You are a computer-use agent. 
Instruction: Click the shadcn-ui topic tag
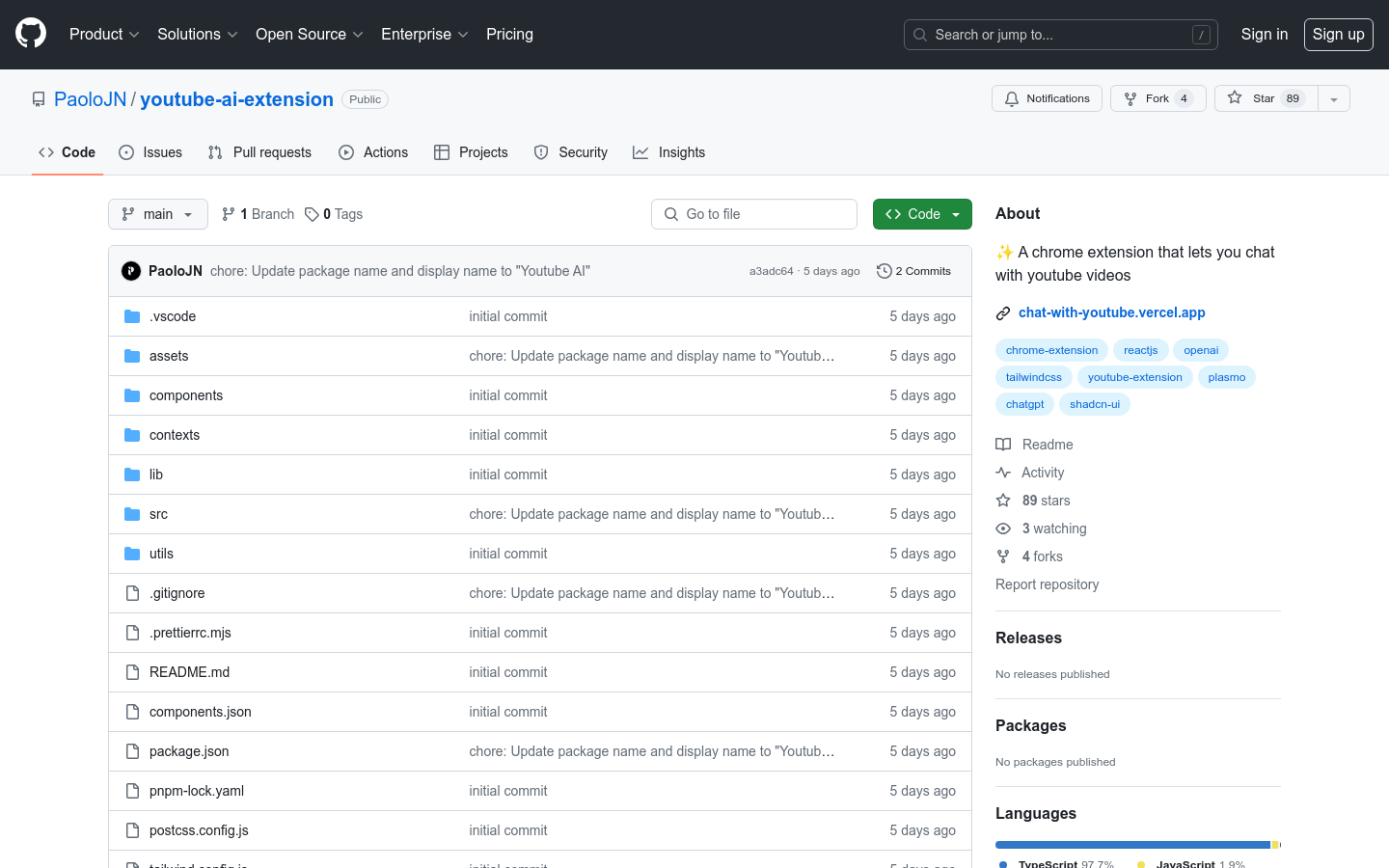(1095, 404)
